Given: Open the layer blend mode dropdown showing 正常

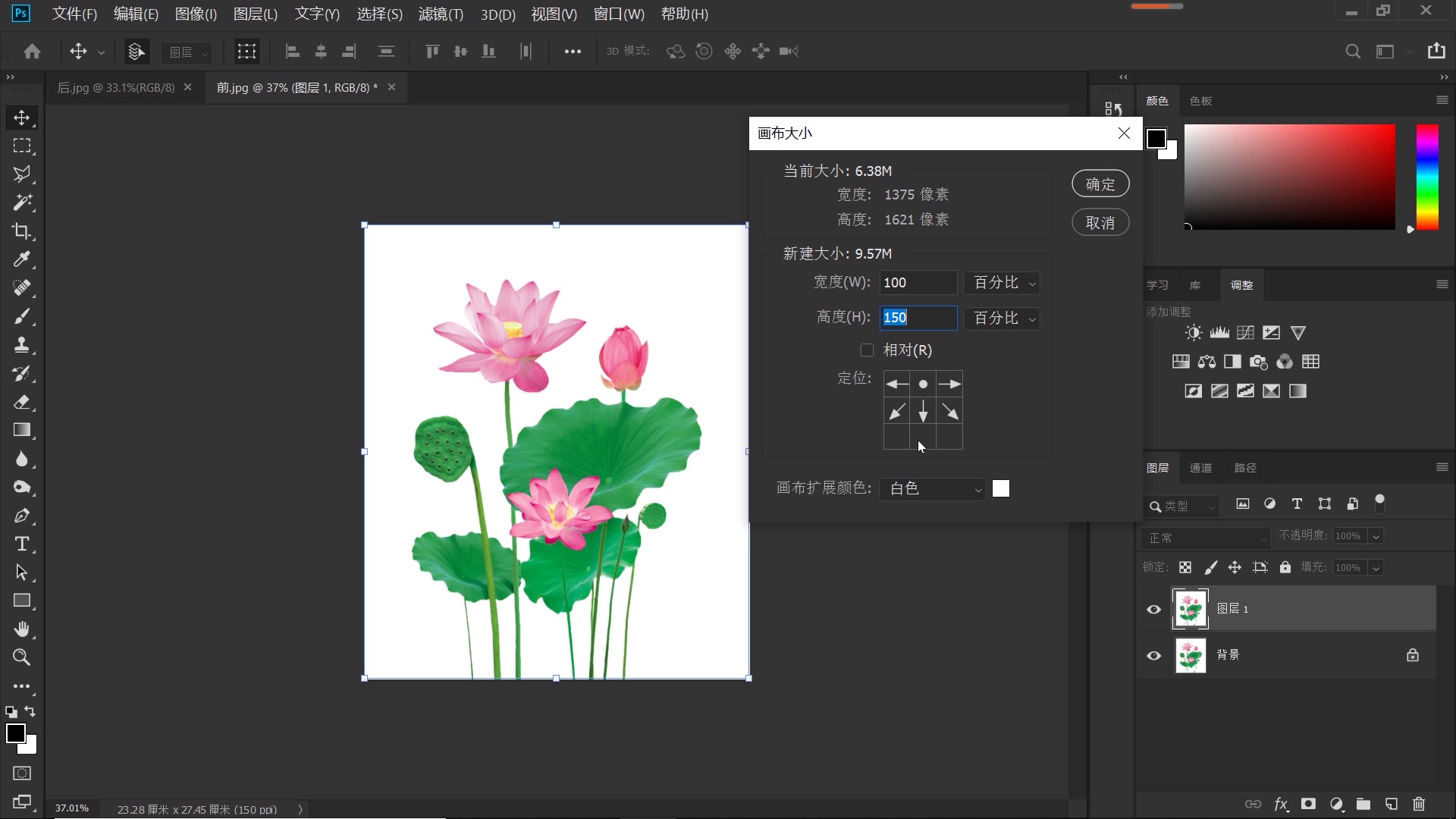Looking at the screenshot, I should [x=1205, y=538].
